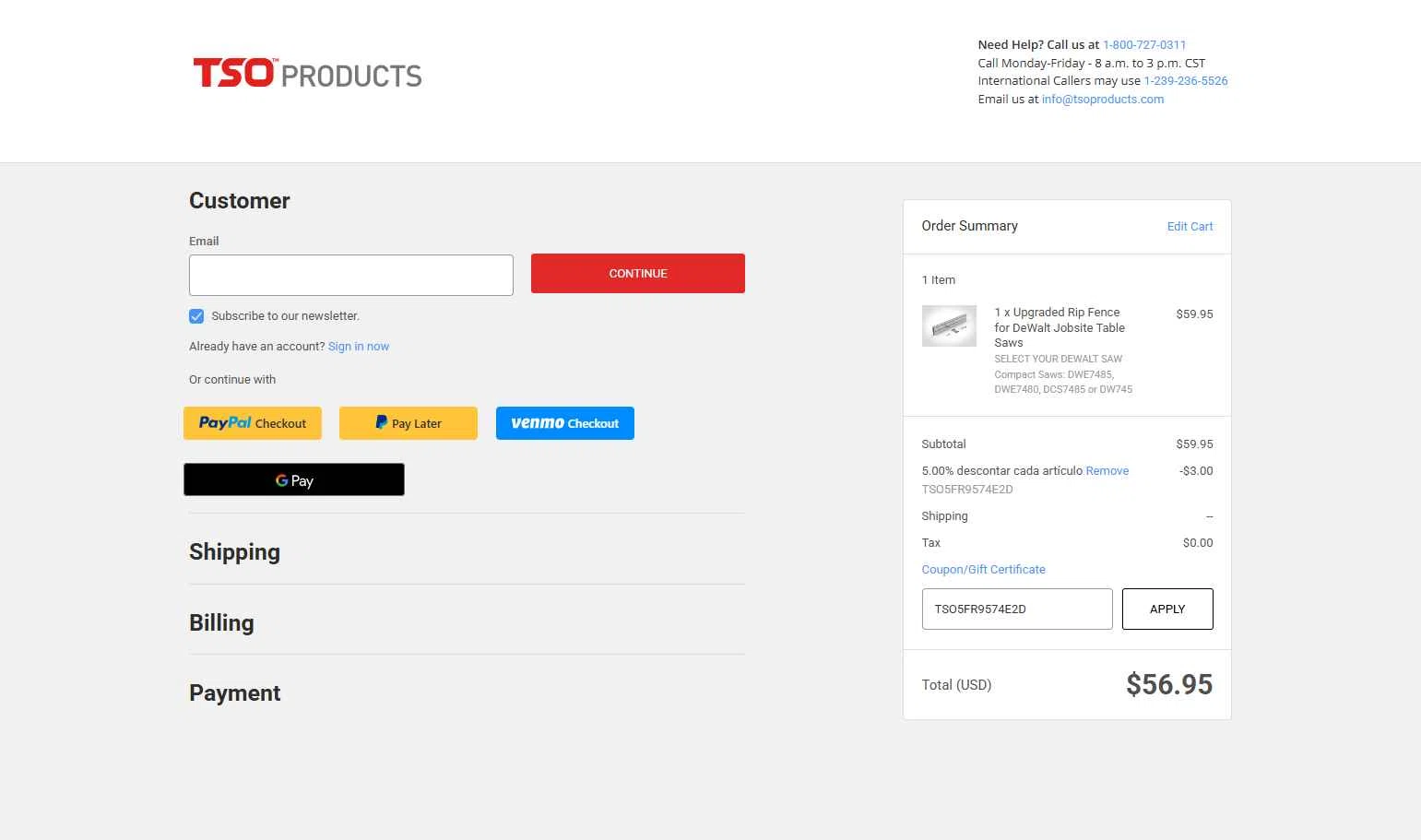Click the Payment section heading

coord(234,692)
